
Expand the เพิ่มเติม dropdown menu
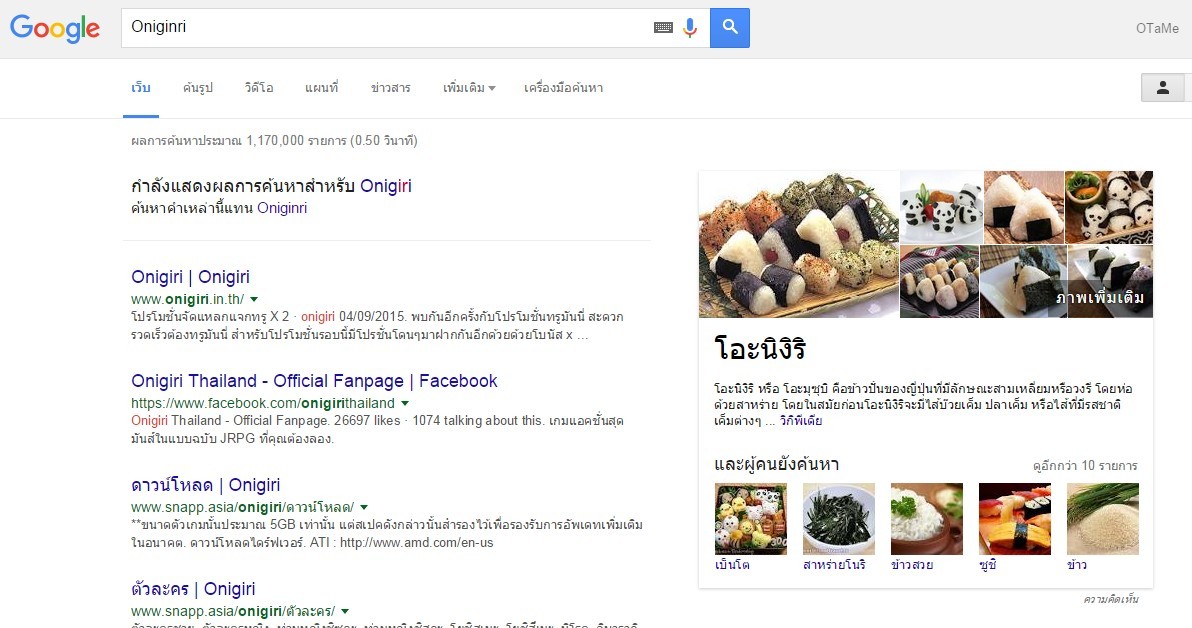(469, 88)
